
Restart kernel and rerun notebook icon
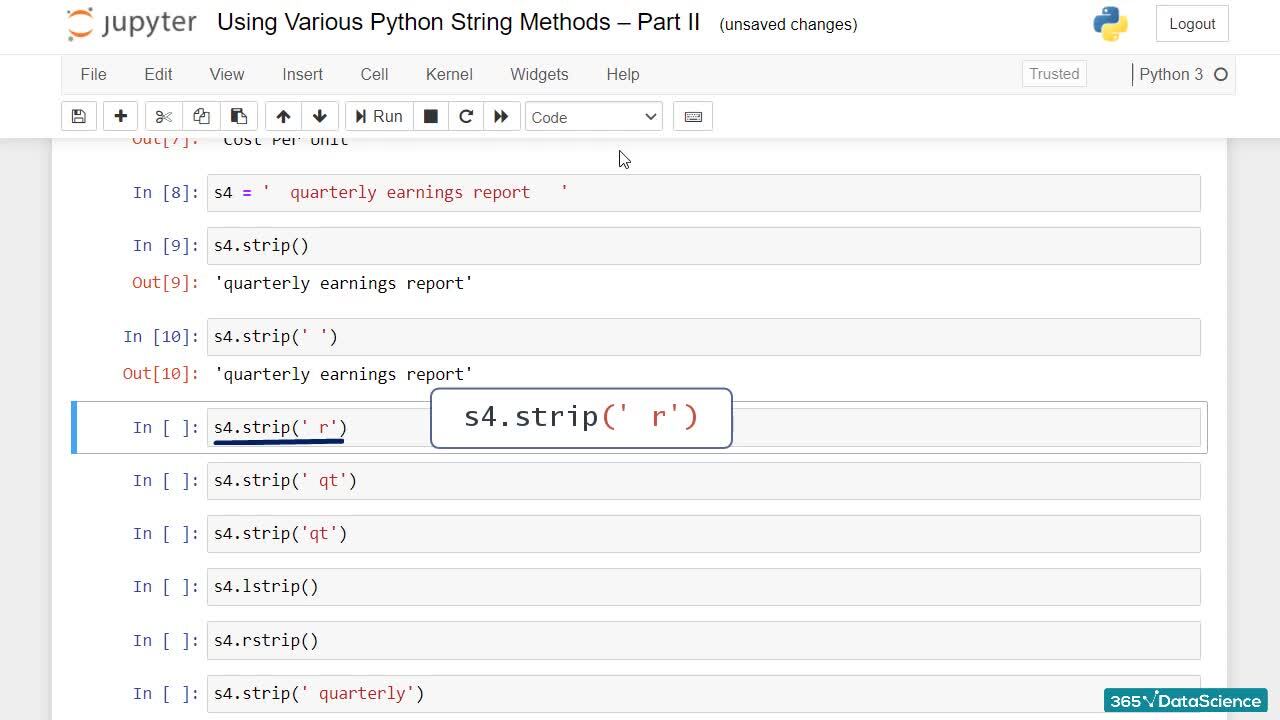tap(501, 117)
